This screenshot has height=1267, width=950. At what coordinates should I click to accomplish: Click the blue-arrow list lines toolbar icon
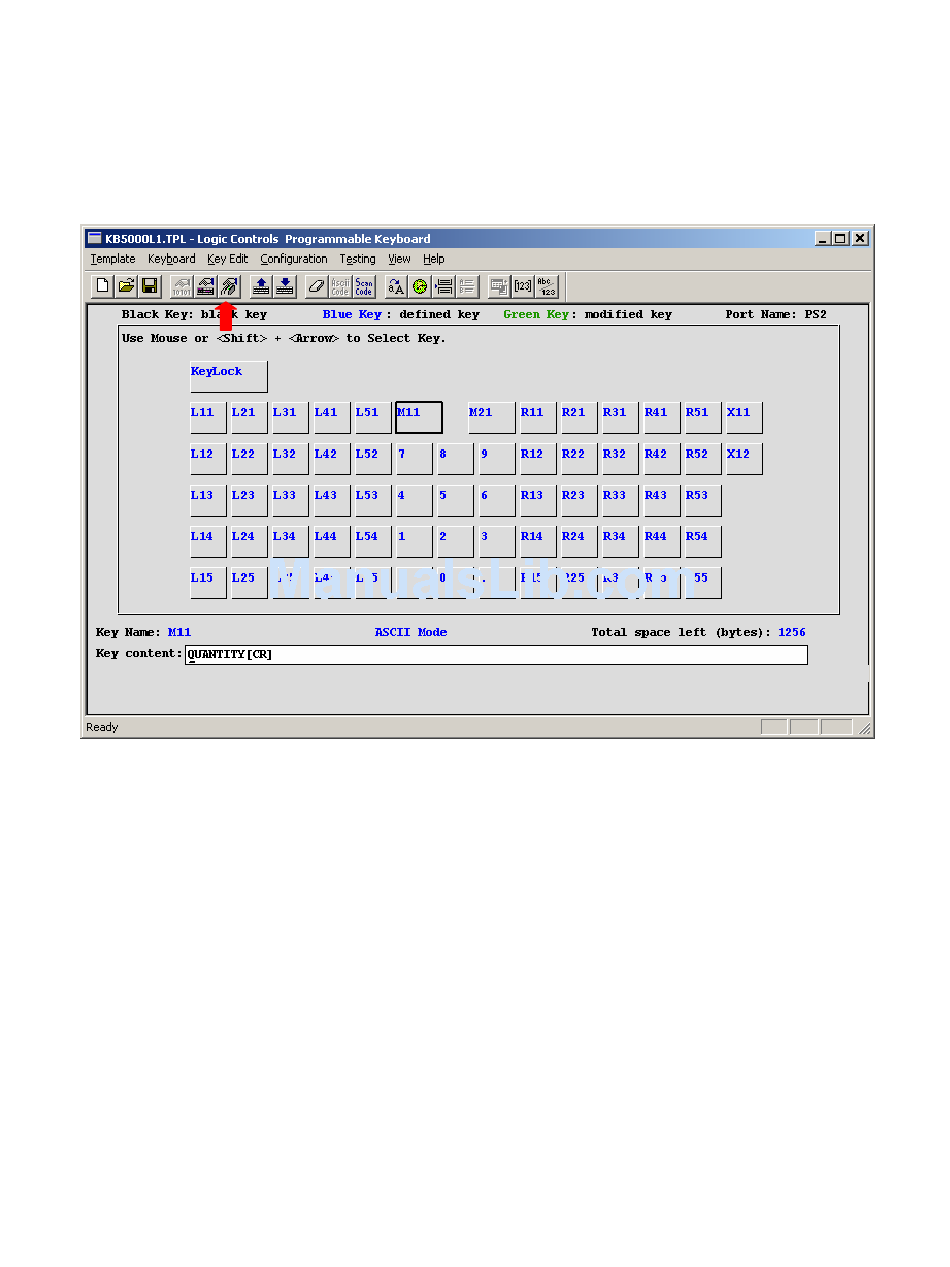pyautogui.click(x=444, y=287)
